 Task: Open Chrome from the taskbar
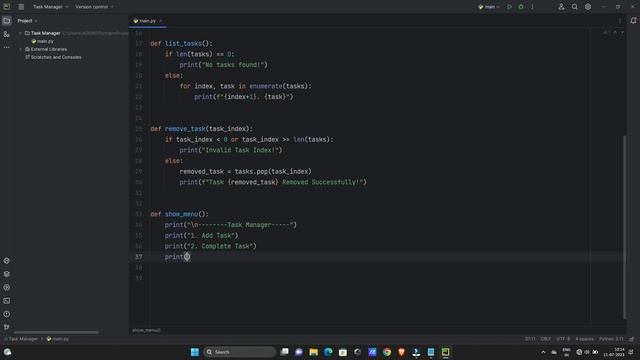387,352
